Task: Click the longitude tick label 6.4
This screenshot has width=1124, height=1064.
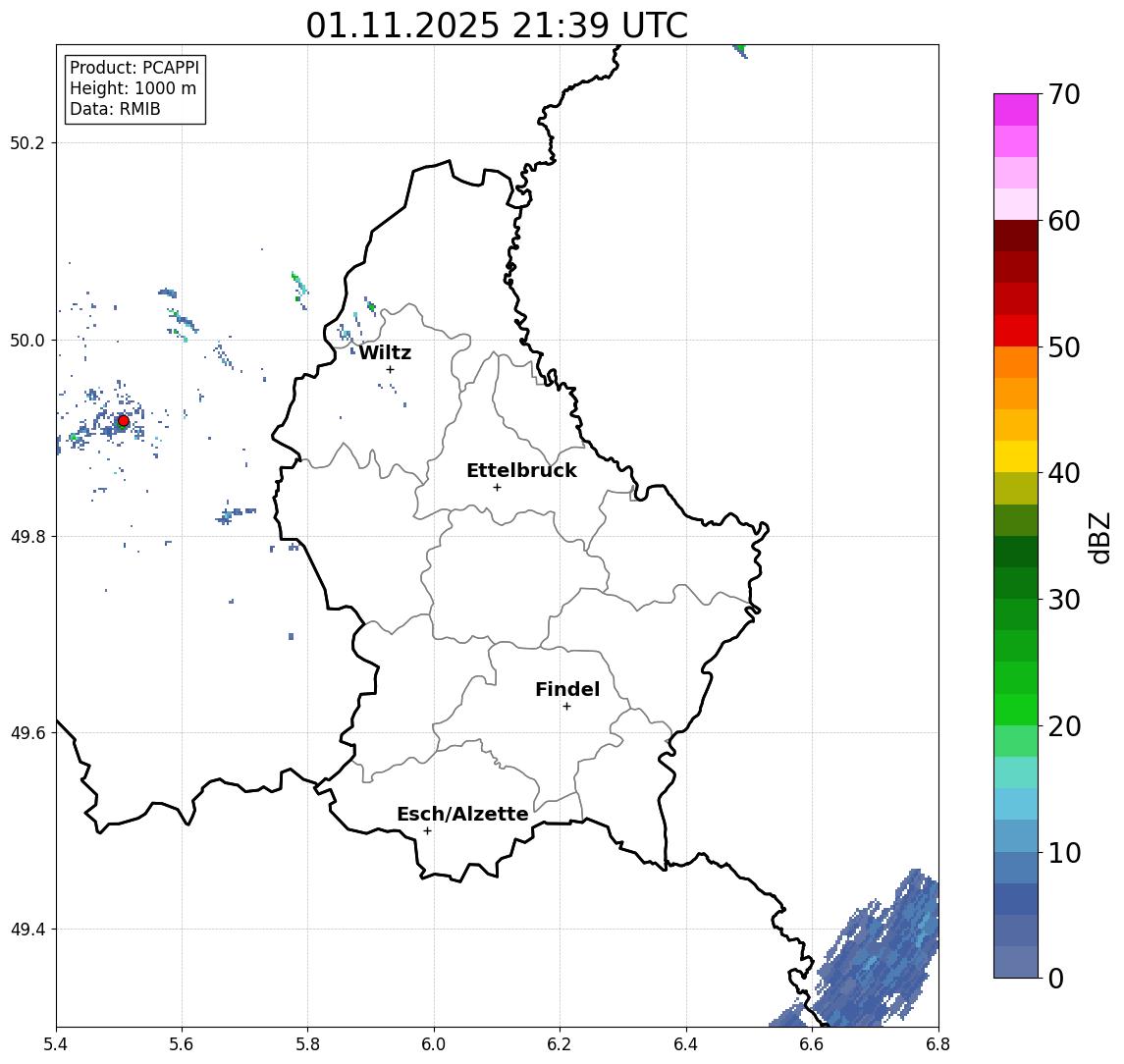Action: click(686, 1044)
